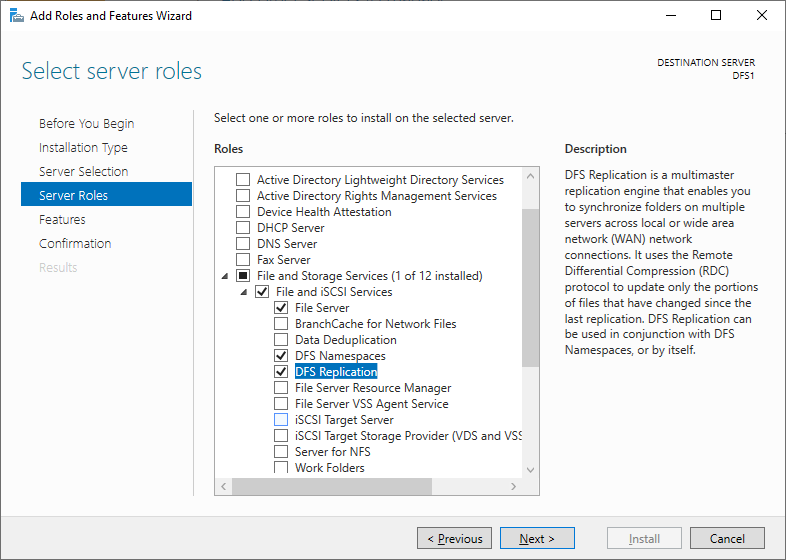The image size is (786, 560).
Task: Check Active Directory Rights Management Services box
Action: [x=243, y=196]
